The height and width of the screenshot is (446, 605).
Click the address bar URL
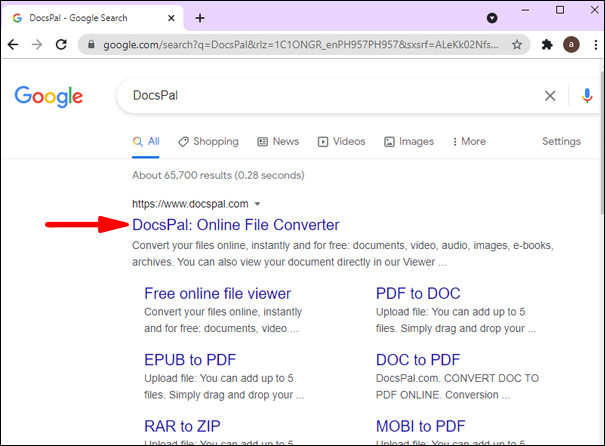click(x=301, y=45)
